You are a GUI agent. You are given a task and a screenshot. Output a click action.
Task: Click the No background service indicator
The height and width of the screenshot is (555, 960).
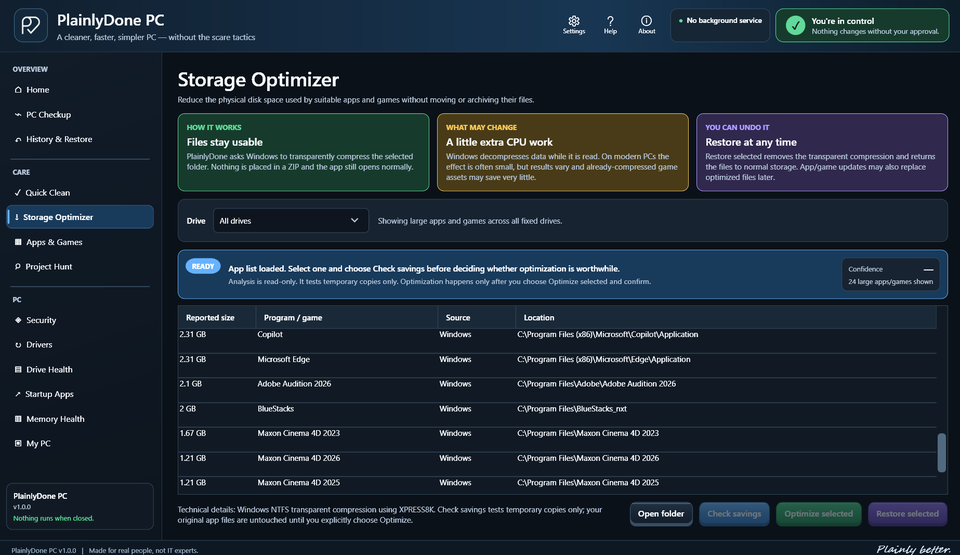[720, 25]
